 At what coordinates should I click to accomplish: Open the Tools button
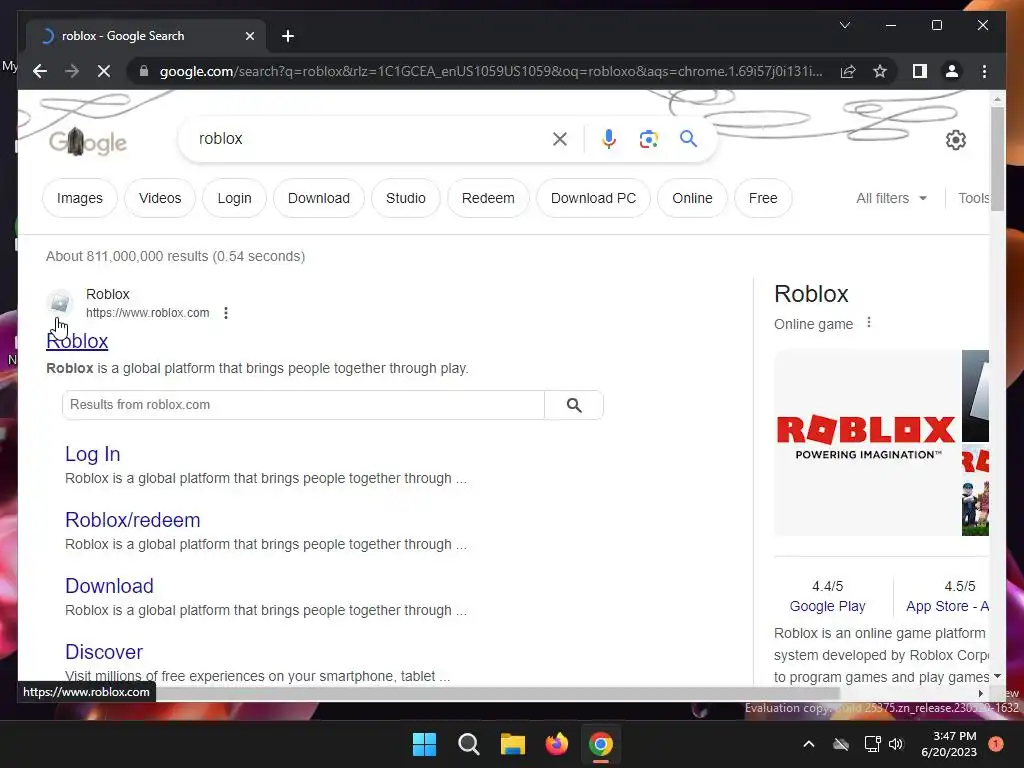(973, 198)
